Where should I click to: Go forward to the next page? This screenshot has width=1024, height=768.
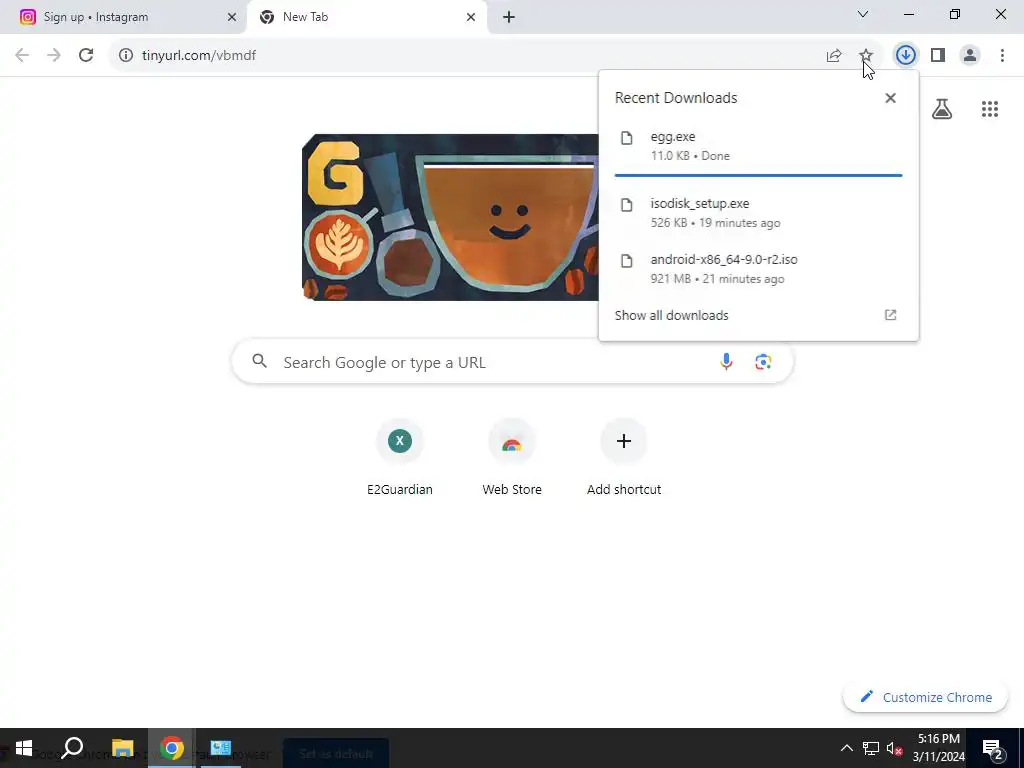[x=54, y=55]
